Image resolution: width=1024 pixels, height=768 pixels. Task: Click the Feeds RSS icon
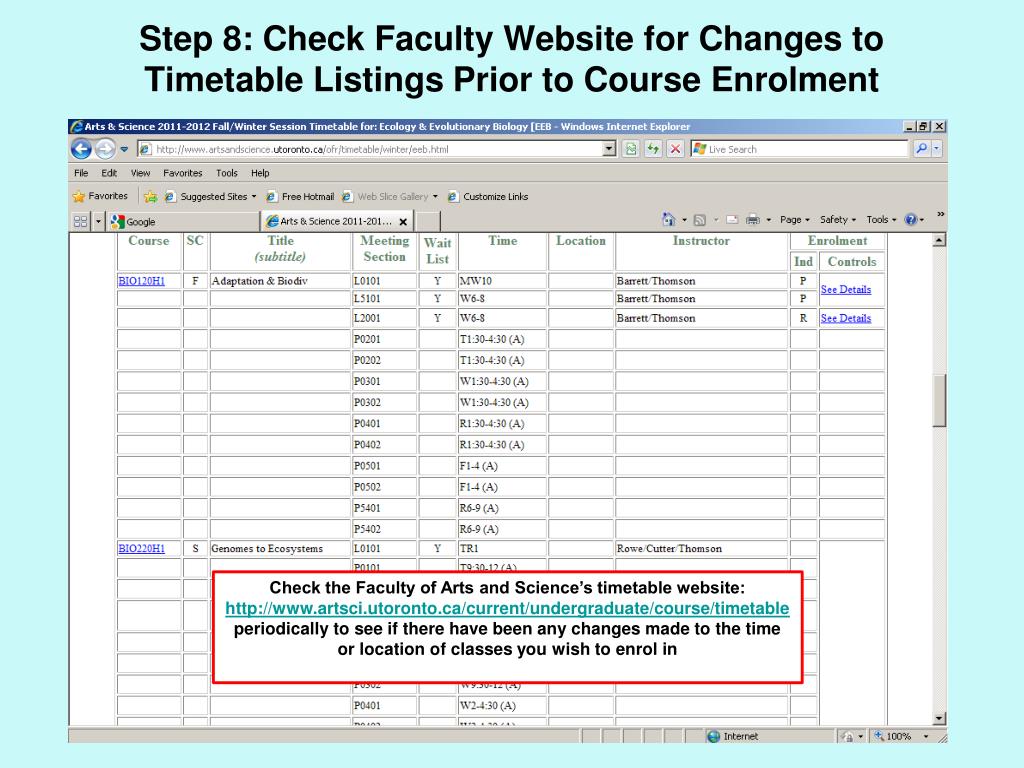(x=699, y=220)
